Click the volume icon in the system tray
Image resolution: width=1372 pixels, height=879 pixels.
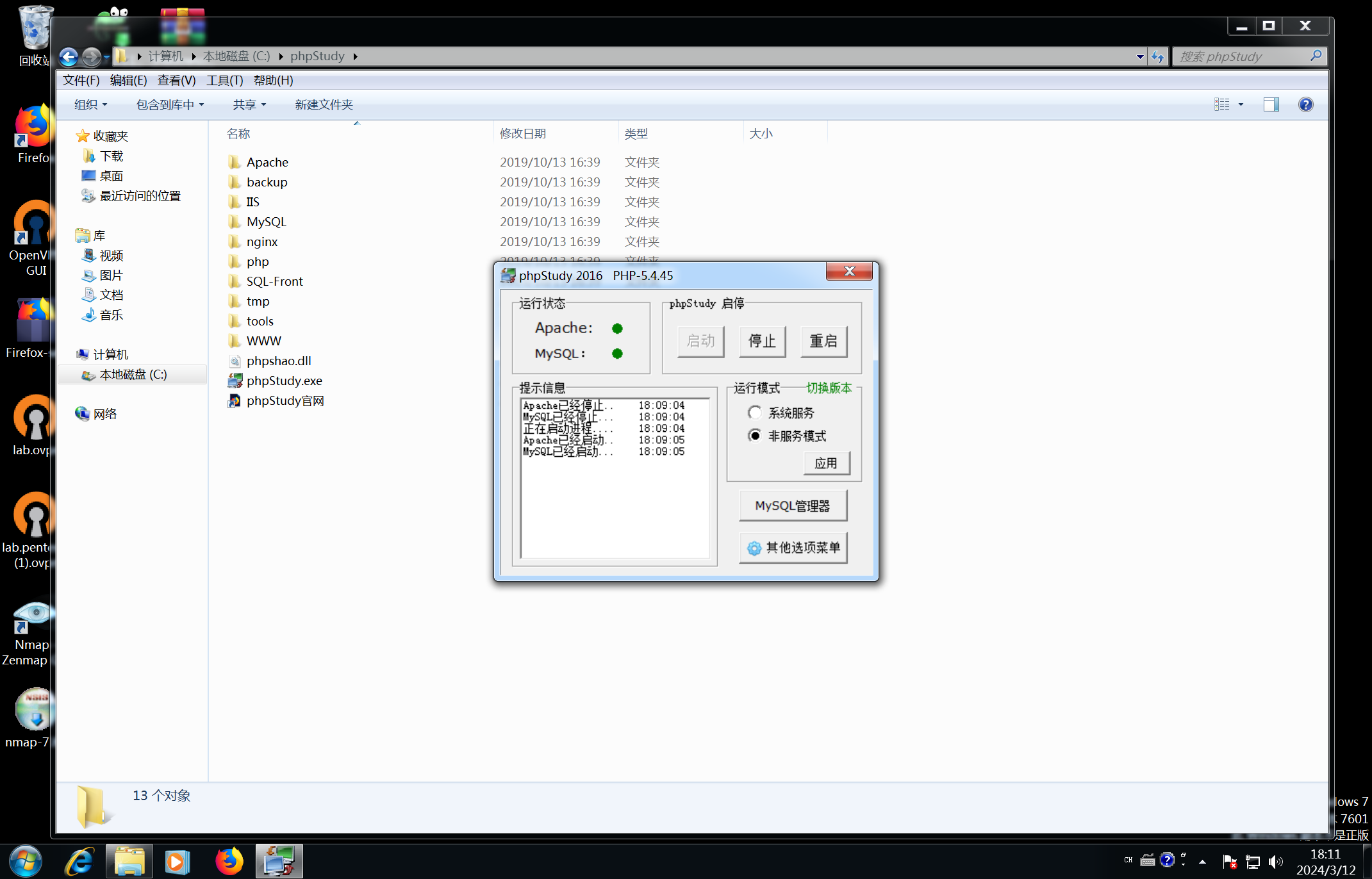pyautogui.click(x=1275, y=862)
